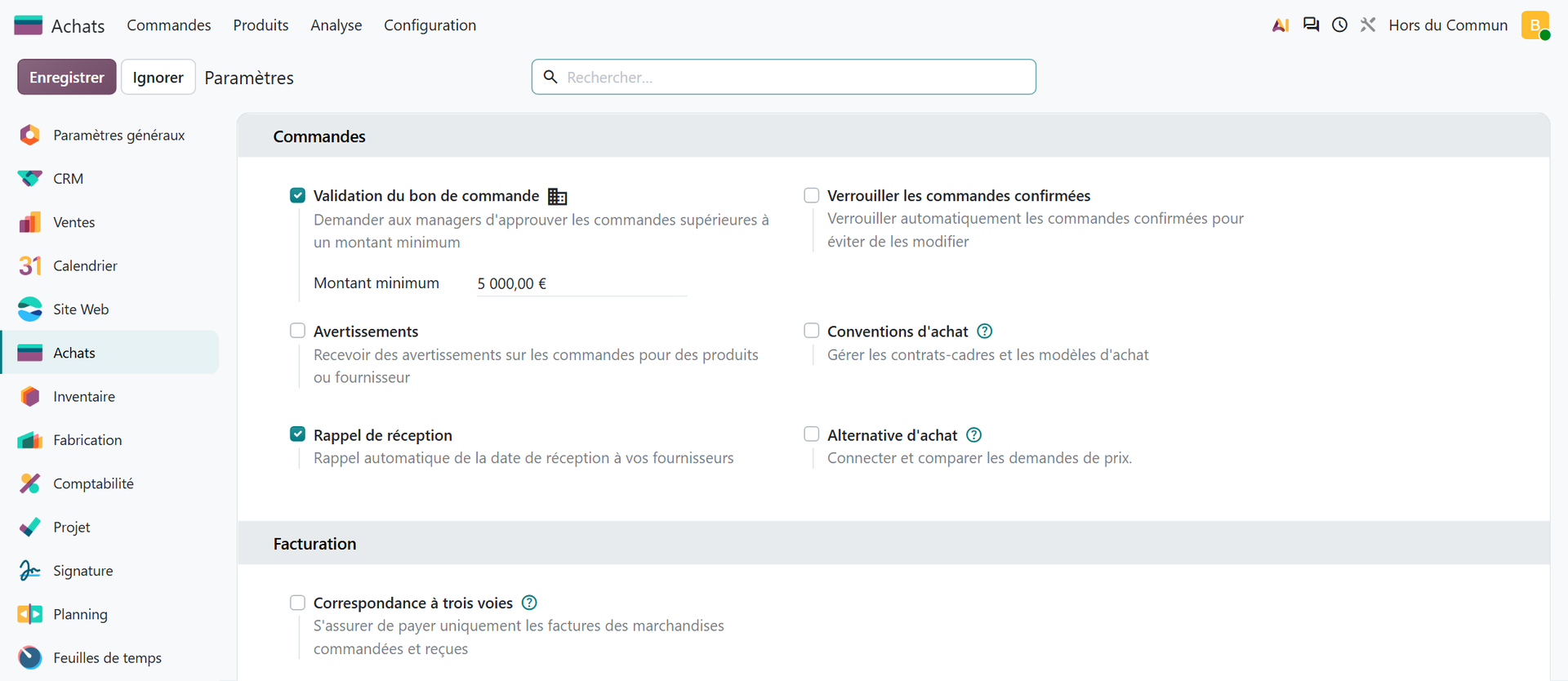This screenshot has height=681, width=1568.
Task: Click the Rechercher search field
Action: tap(784, 77)
